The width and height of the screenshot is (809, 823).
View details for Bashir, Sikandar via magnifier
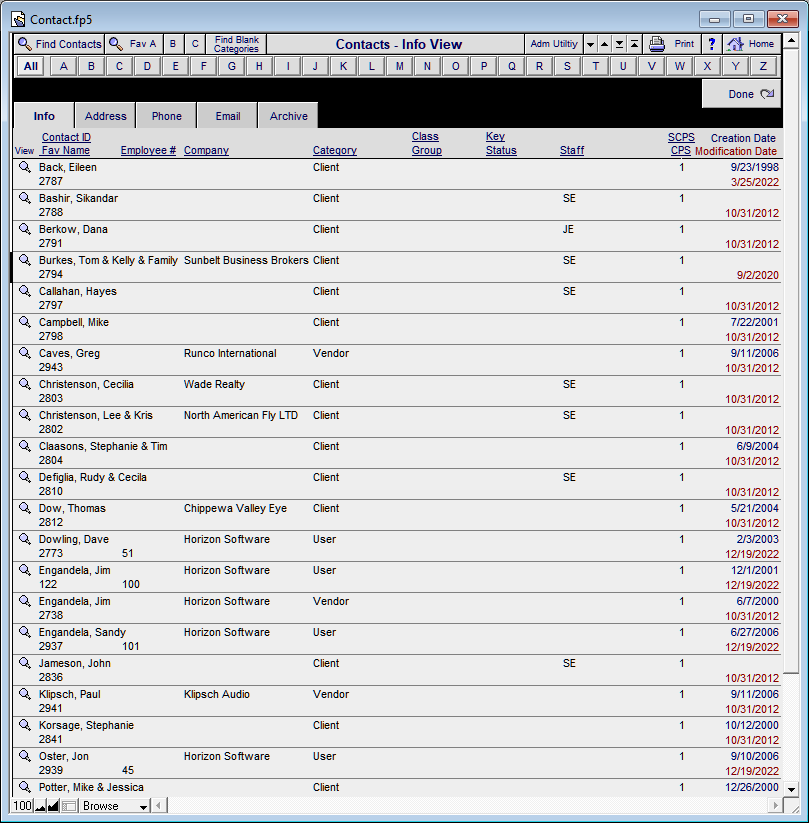(x=25, y=198)
